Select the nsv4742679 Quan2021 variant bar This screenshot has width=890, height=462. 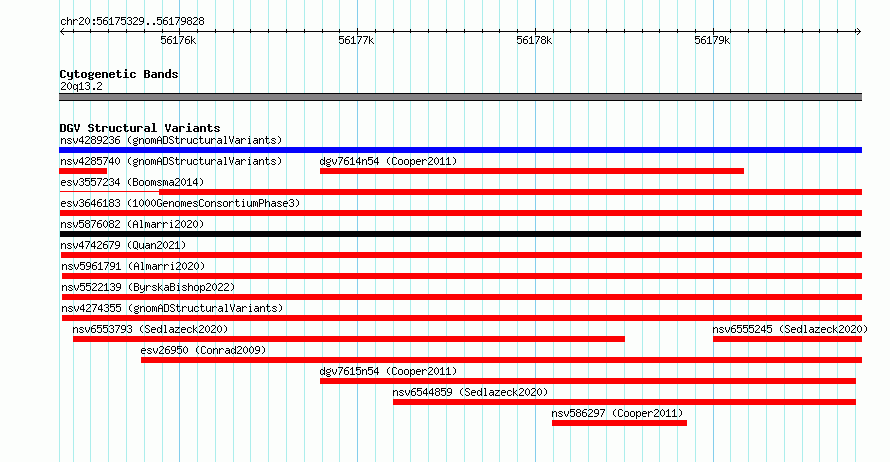pyautogui.click(x=460, y=255)
